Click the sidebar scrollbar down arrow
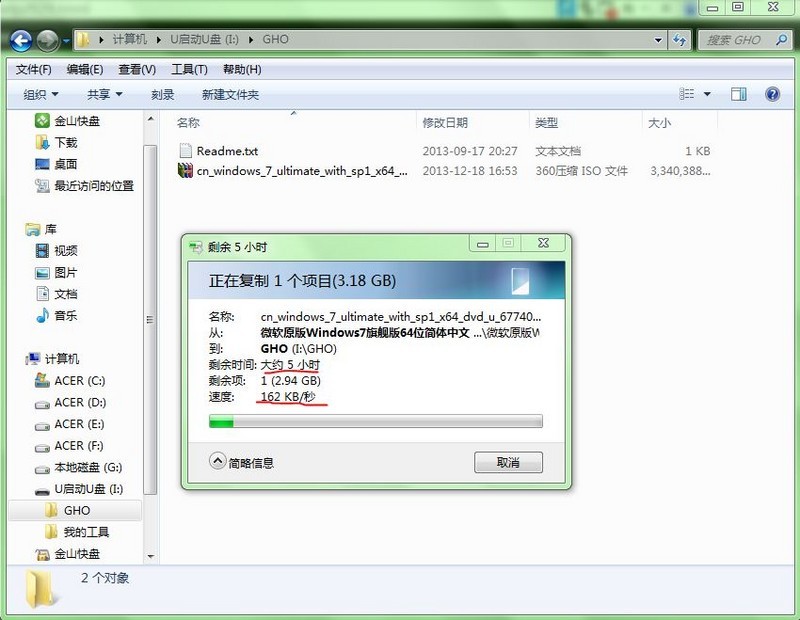 tap(151, 556)
